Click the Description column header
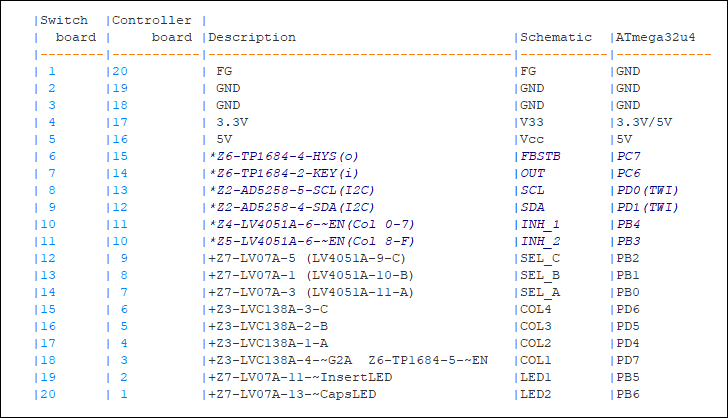The image size is (728, 418). tap(252, 38)
